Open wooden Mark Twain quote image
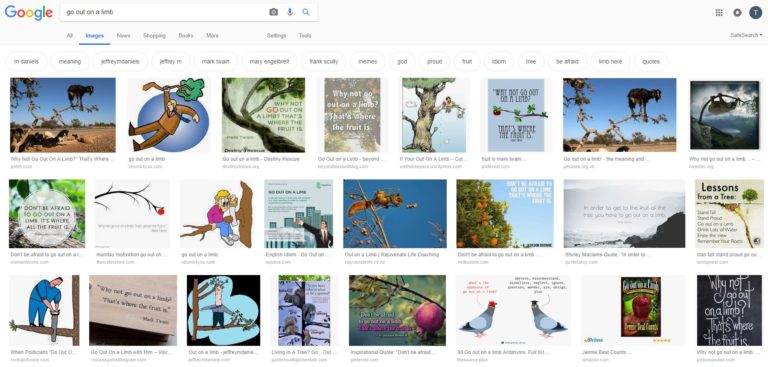This screenshot has width=768, height=367. click(x=133, y=310)
